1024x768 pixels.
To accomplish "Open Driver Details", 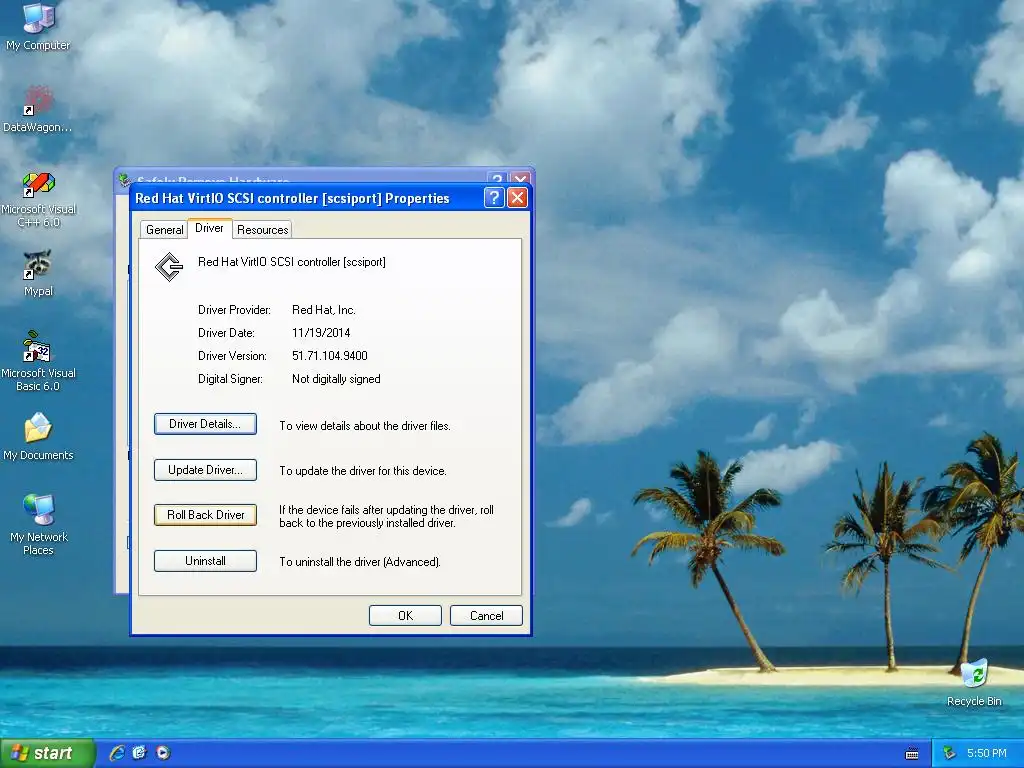I will (205, 424).
